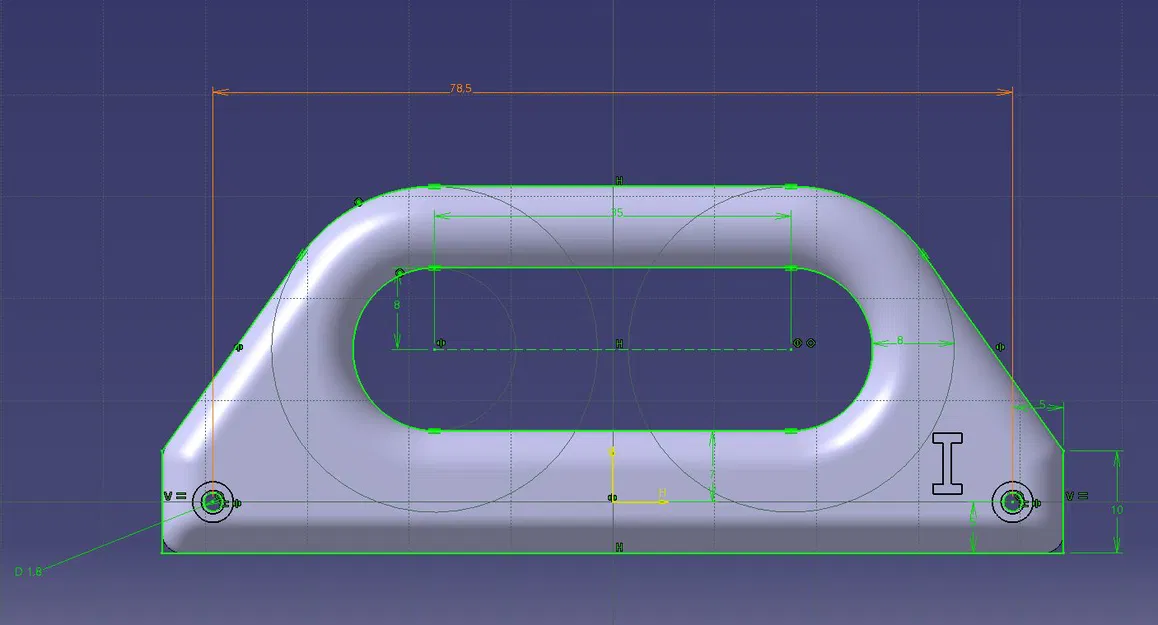The width and height of the screenshot is (1158, 625).
Task: Click the left 'V =' constraint symbol
Action: [174, 496]
